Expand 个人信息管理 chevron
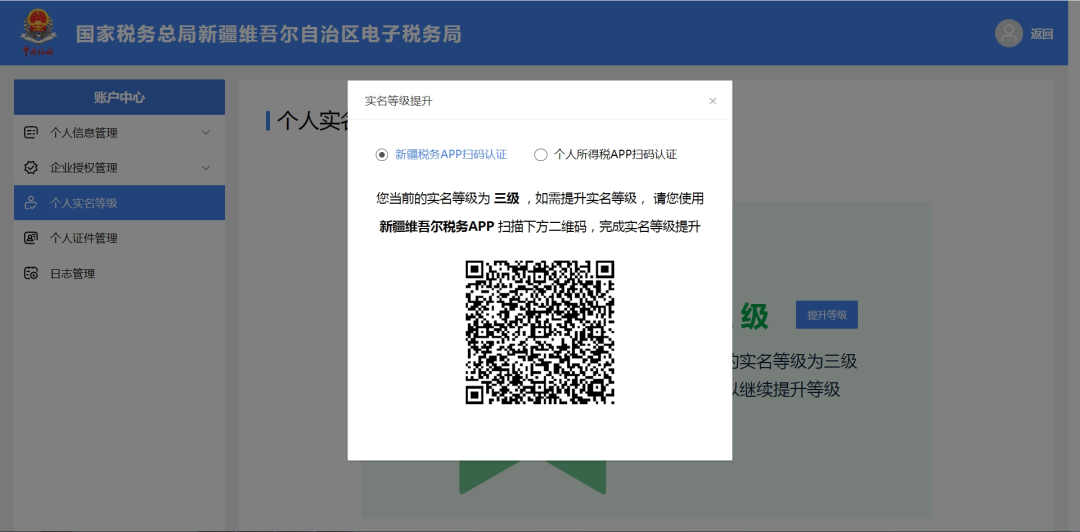 click(205, 132)
